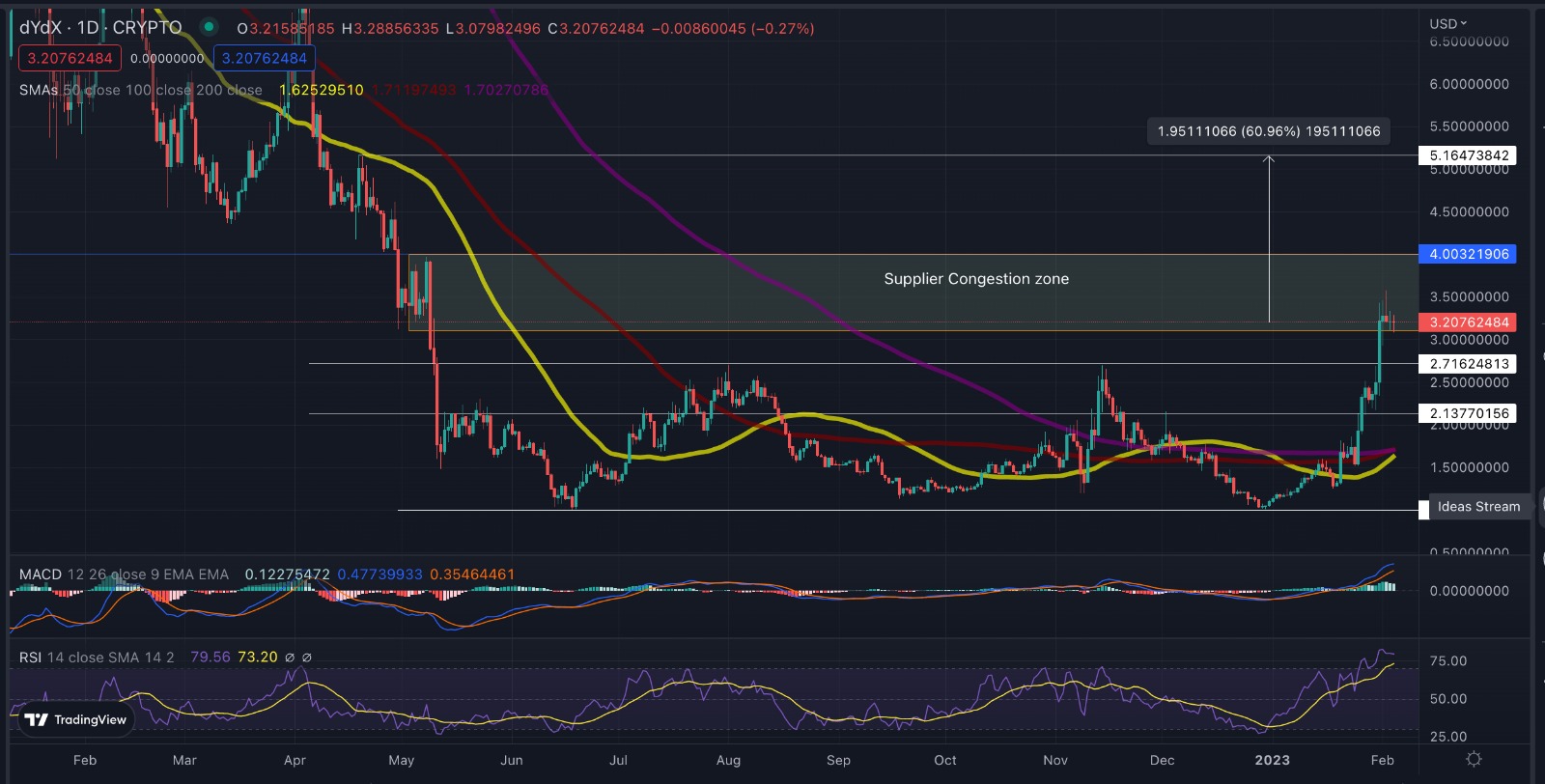
Task: Click the low price value 3.07982496
Action: 498,29
